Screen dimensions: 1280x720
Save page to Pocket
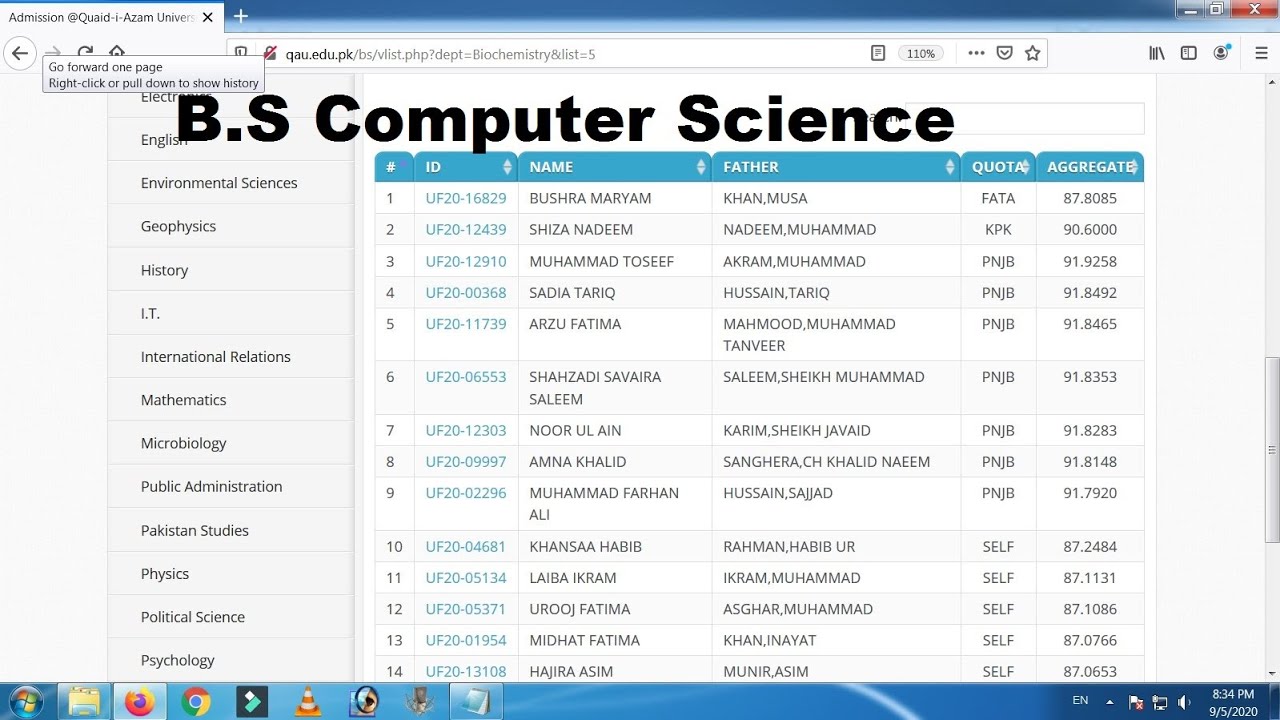coord(1005,53)
